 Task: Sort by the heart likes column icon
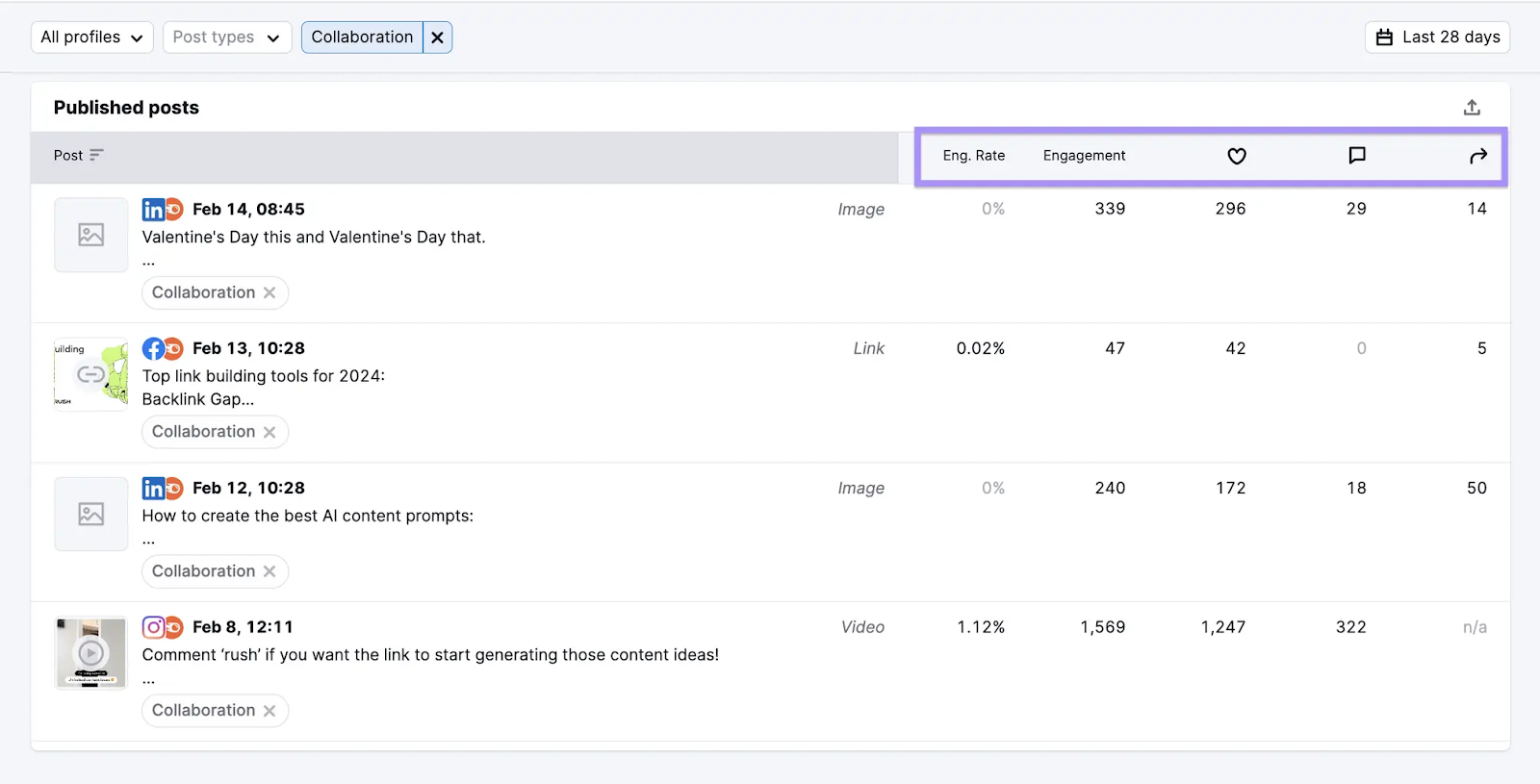pos(1237,156)
